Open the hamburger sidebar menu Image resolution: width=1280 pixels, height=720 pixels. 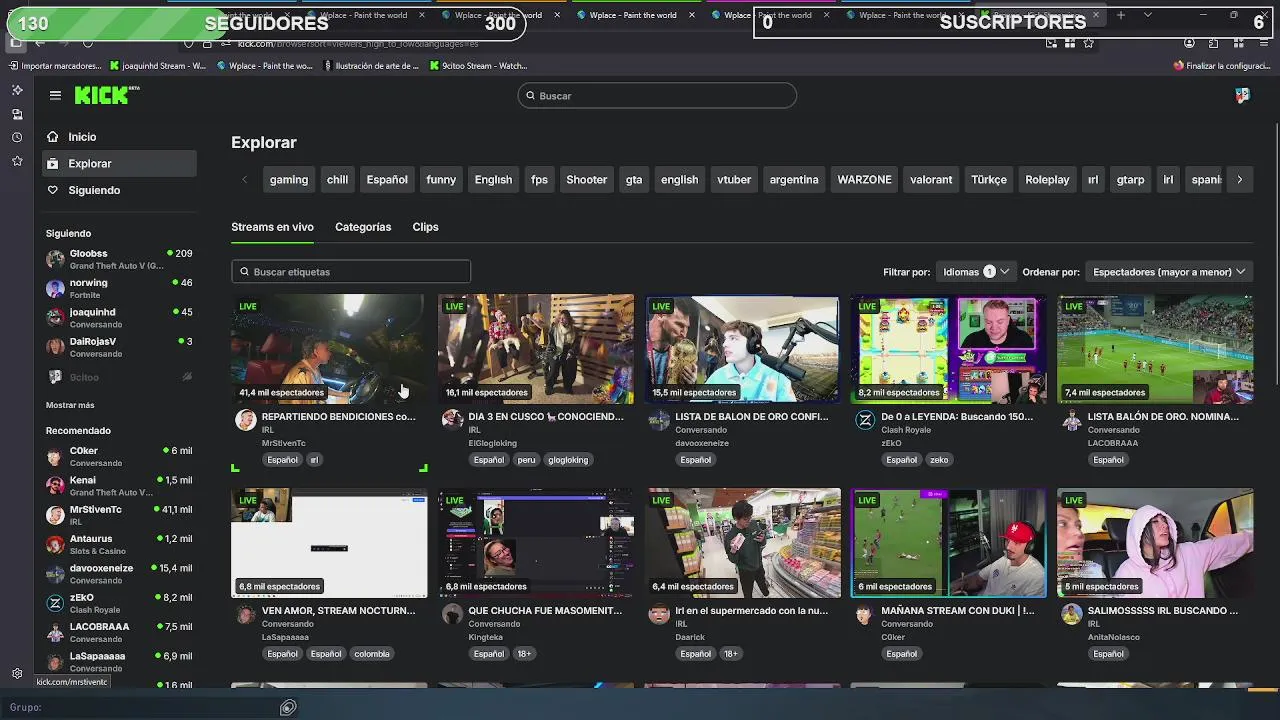pyautogui.click(x=55, y=95)
